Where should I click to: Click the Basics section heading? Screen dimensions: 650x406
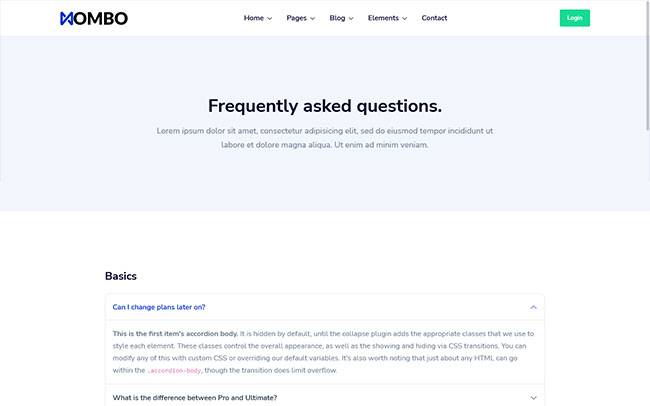point(121,276)
